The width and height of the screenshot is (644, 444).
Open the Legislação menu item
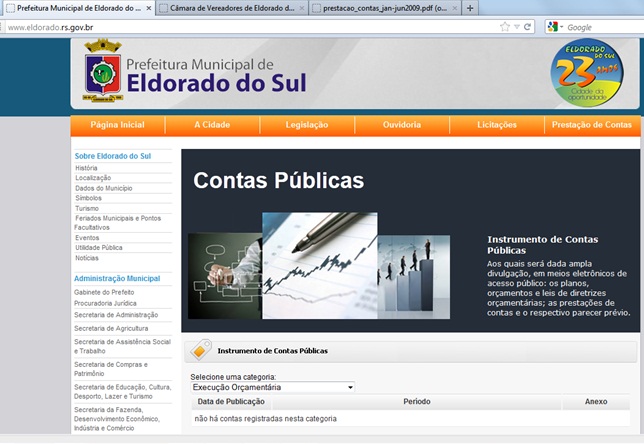[x=307, y=125]
